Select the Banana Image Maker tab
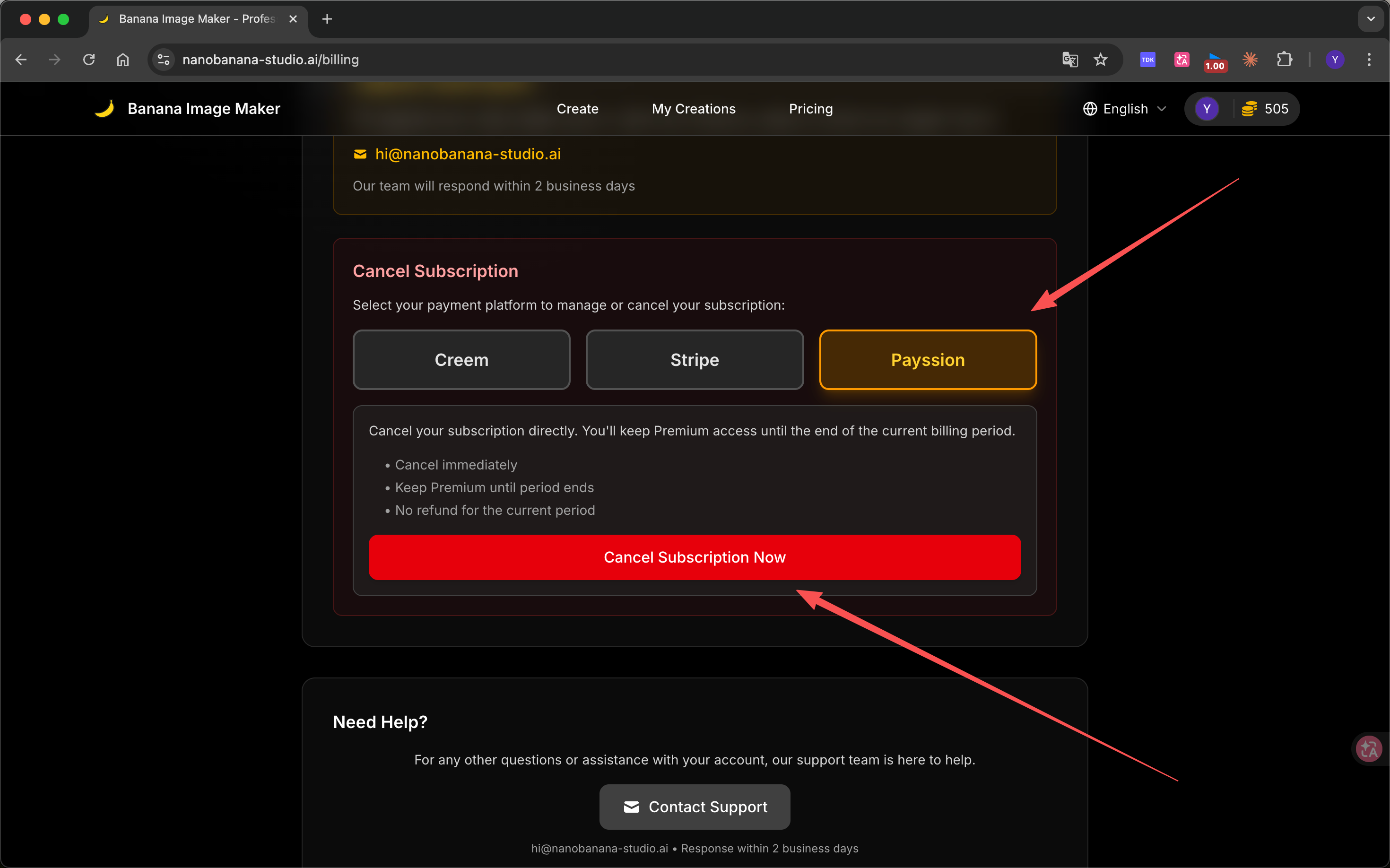 click(198, 19)
